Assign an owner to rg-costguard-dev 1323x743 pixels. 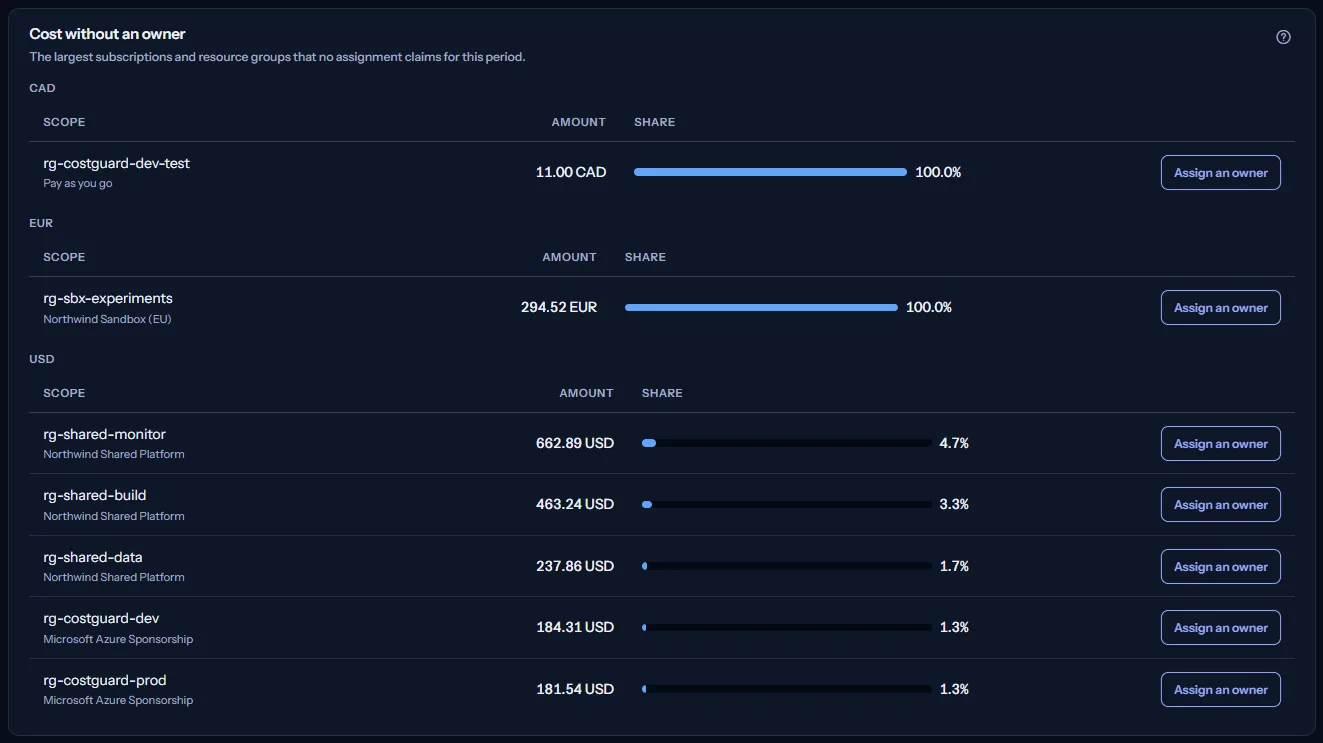coord(1221,628)
